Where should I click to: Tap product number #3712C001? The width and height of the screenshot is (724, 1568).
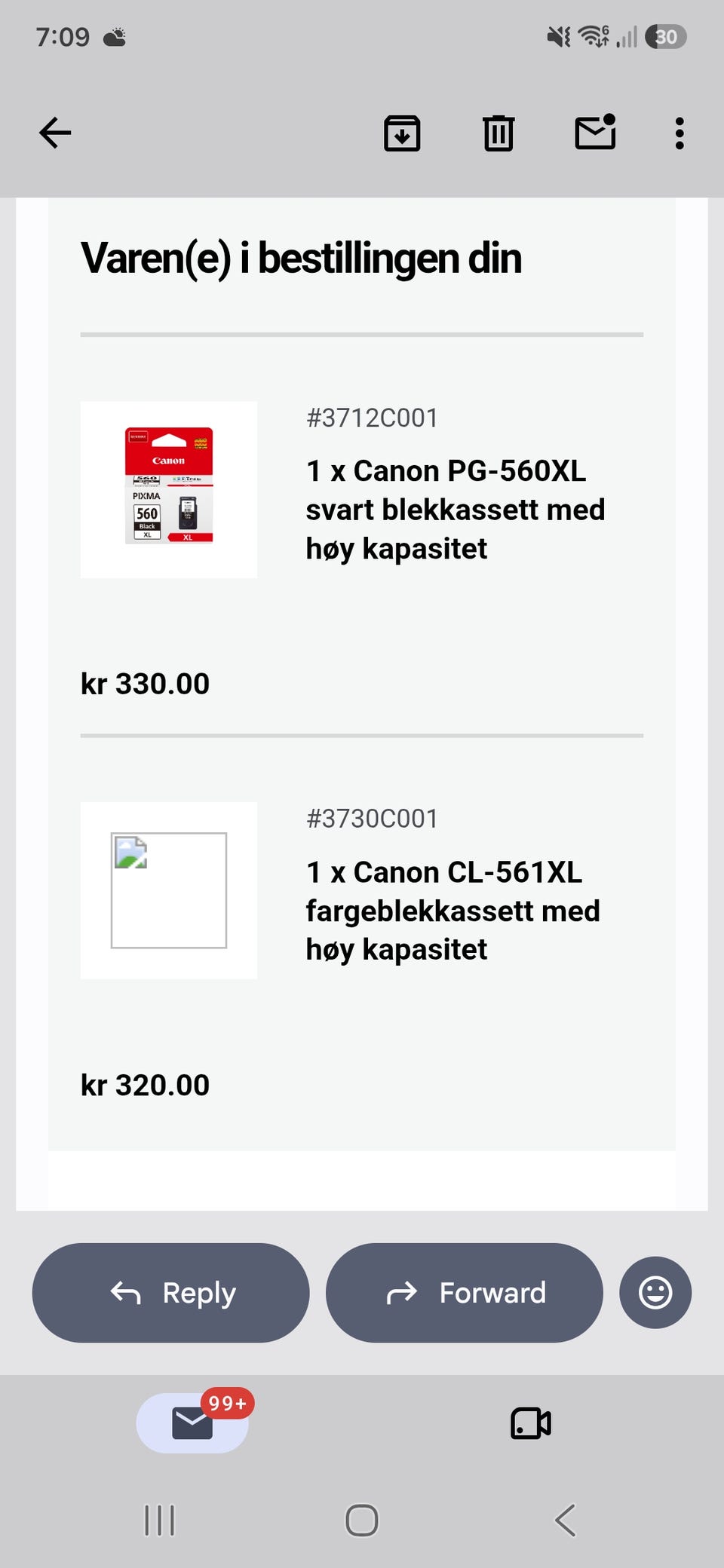click(372, 418)
